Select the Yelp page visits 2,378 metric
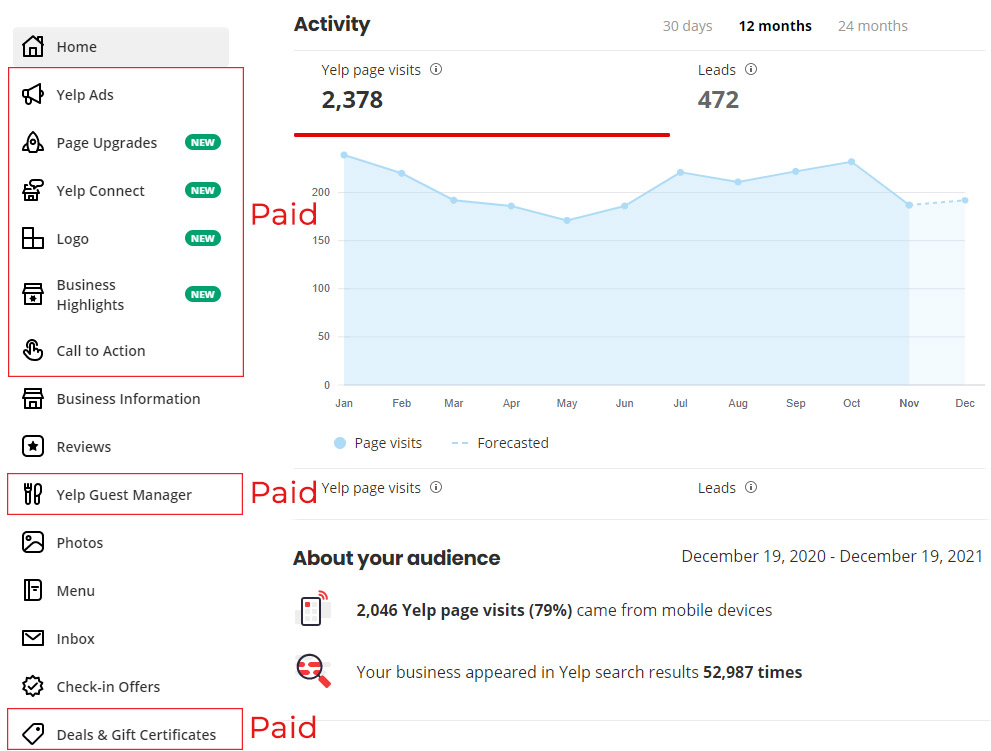The image size is (991, 751). (482, 92)
